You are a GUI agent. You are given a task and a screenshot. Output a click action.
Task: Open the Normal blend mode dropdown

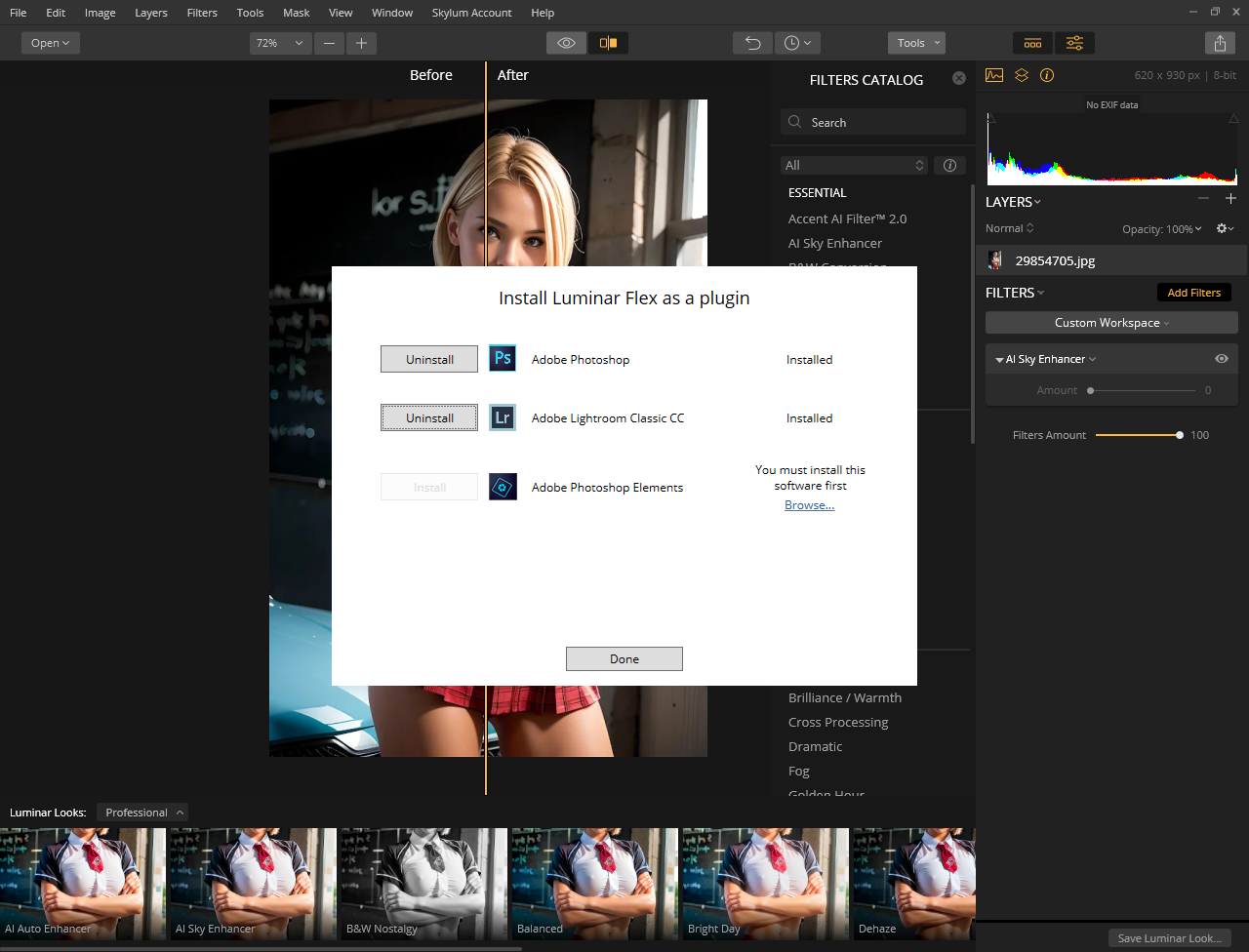pyautogui.click(x=1010, y=228)
